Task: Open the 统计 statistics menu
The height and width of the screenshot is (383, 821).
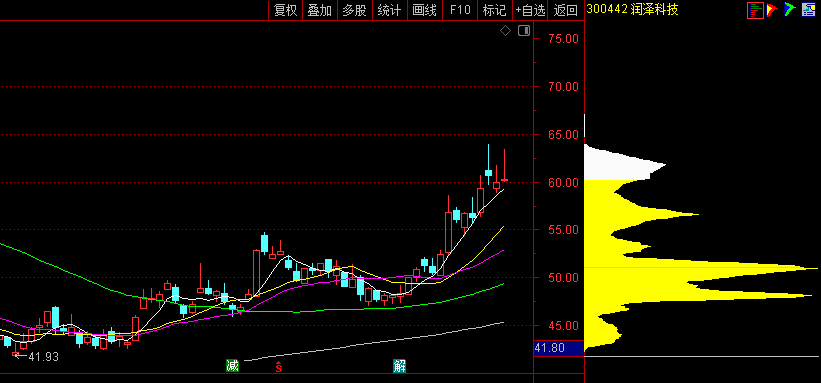Action: [389, 10]
